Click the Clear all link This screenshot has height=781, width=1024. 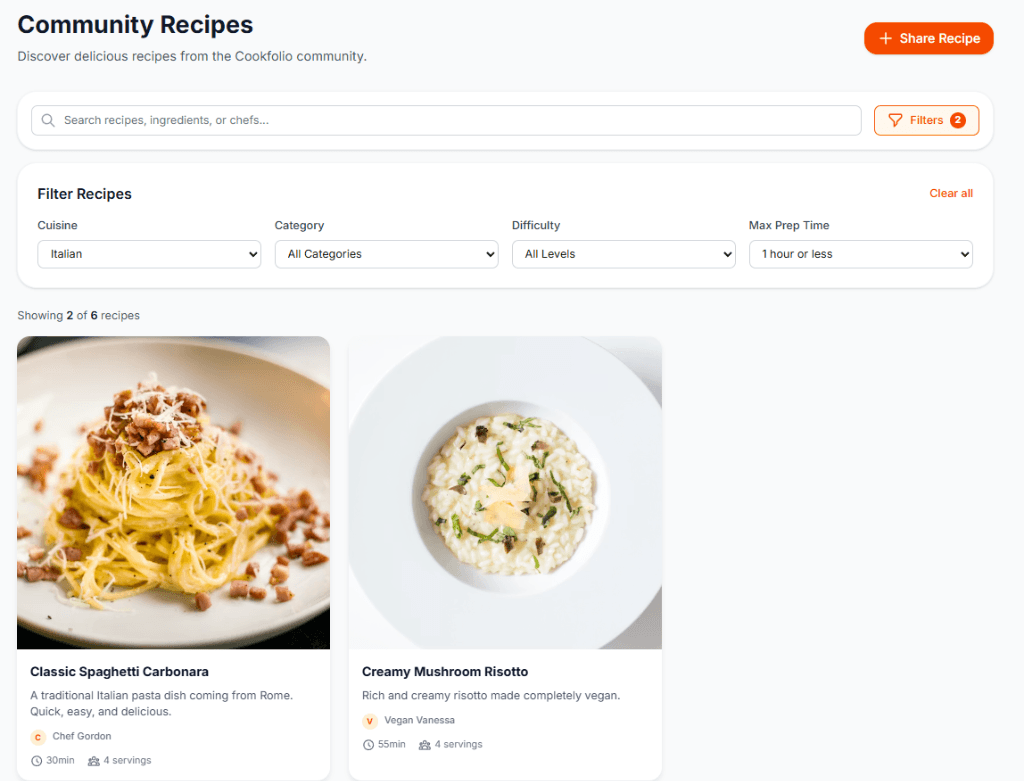950,193
